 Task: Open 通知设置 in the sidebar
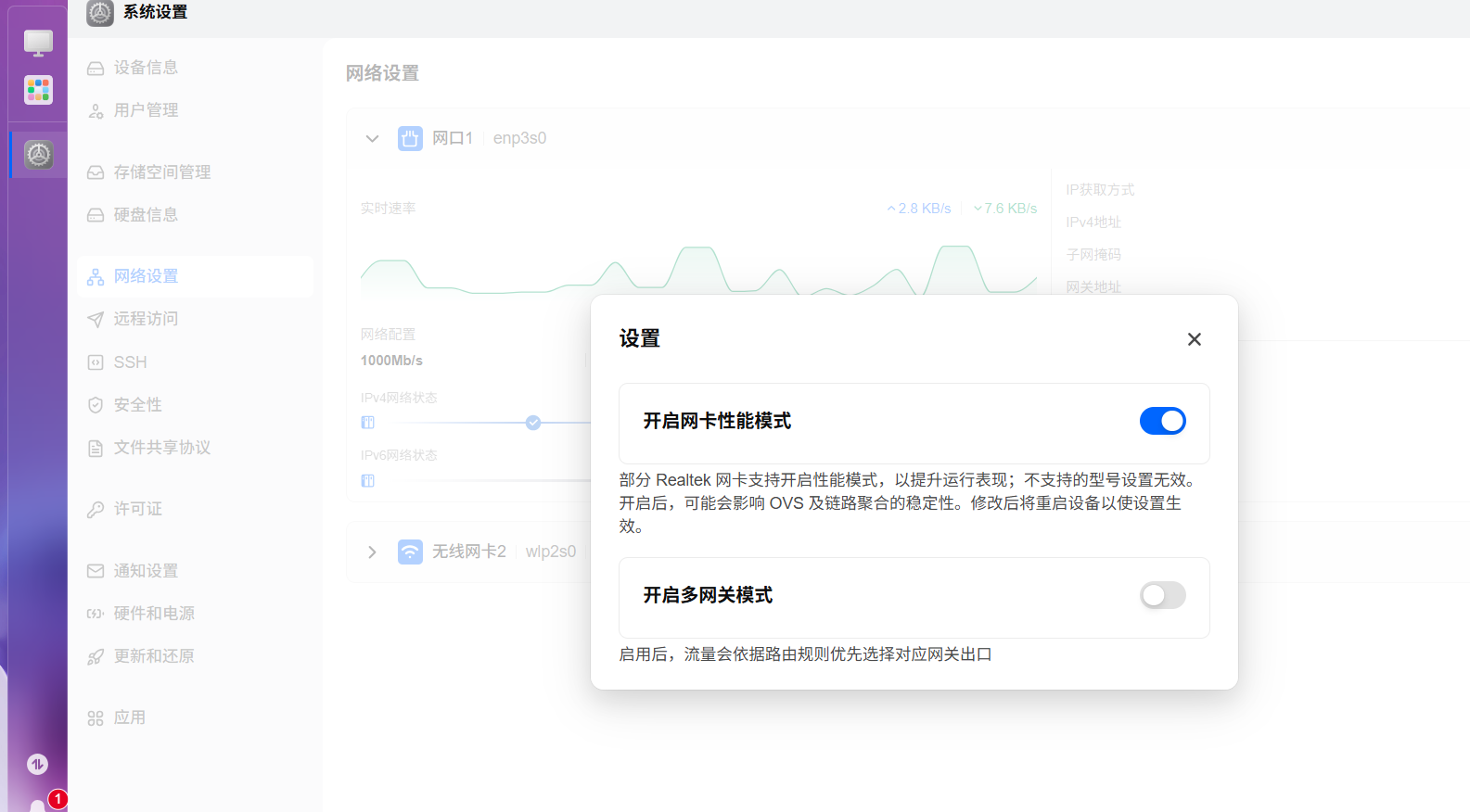pos(195,571)
